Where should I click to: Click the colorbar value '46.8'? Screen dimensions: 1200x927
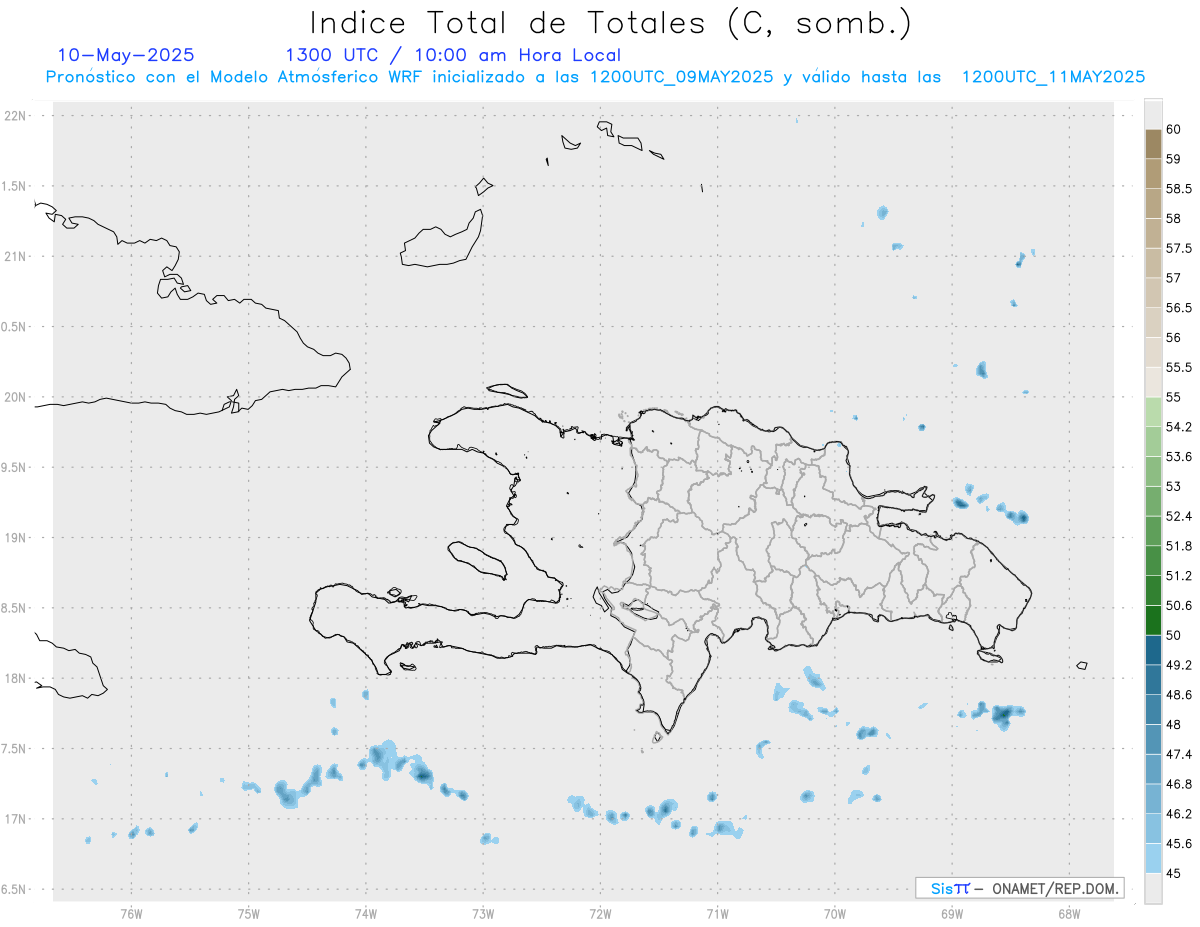coord(1179,784)
